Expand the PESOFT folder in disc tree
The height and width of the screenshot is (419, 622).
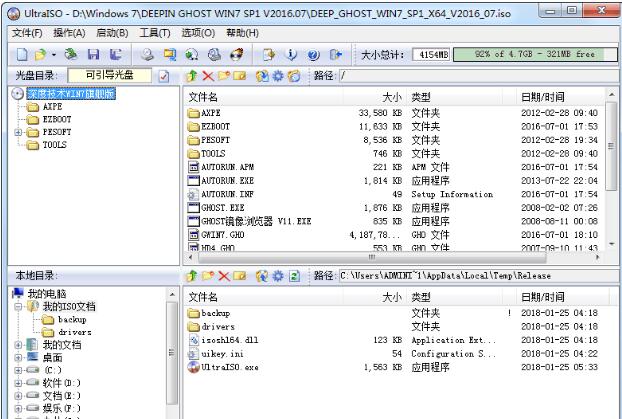18,132
